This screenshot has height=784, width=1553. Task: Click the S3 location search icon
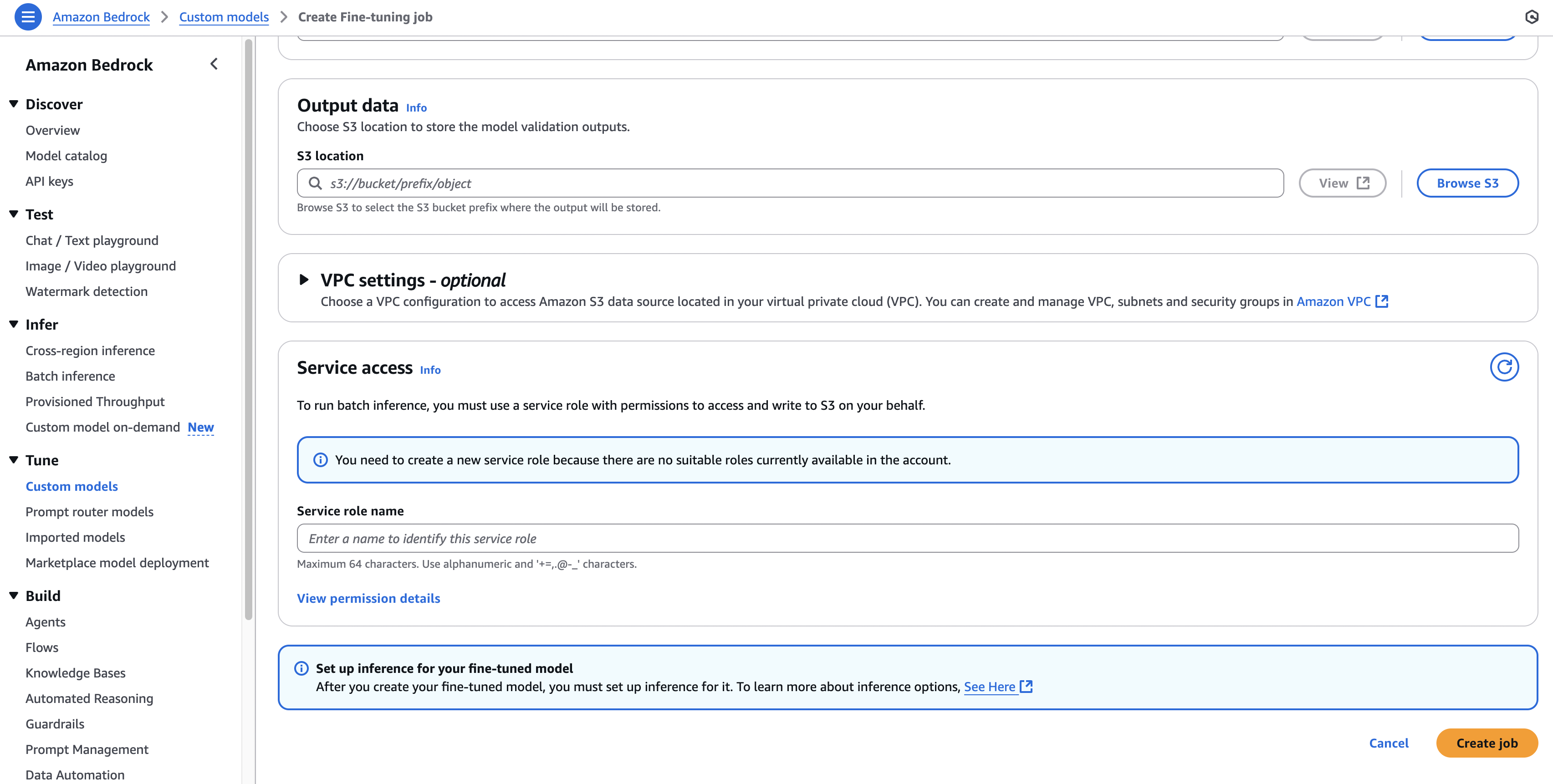(x=315, y=183)
